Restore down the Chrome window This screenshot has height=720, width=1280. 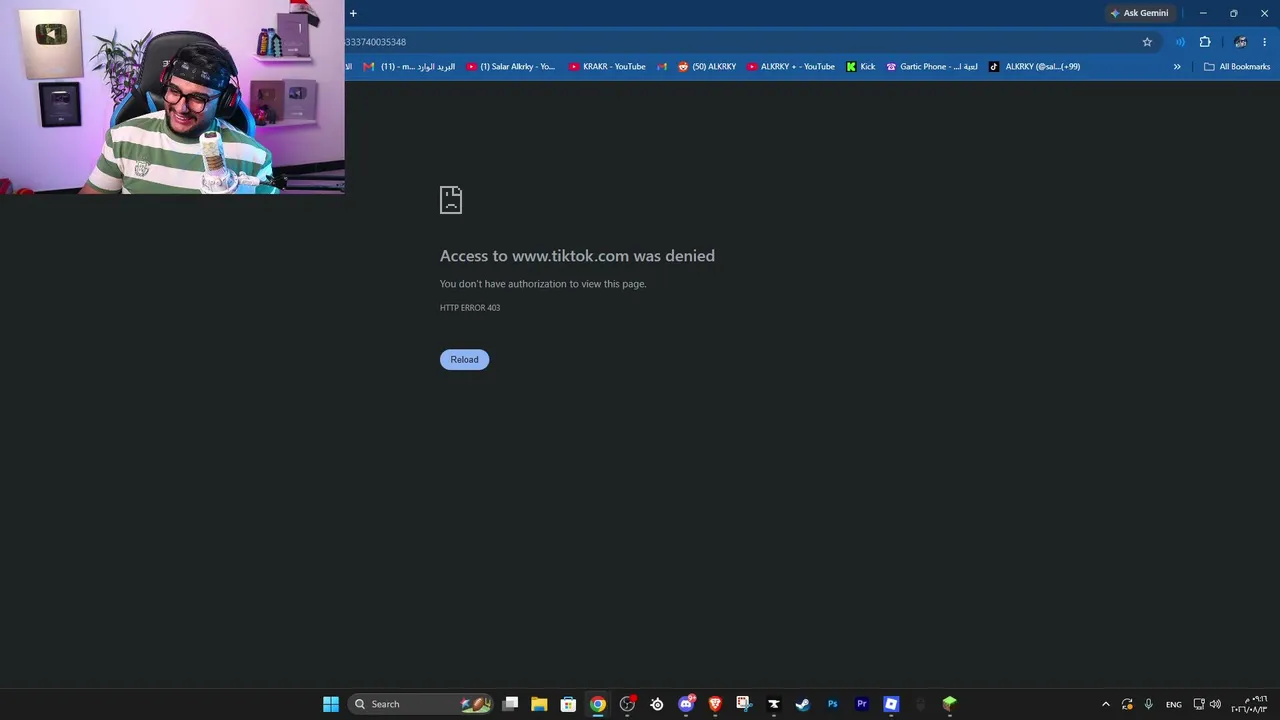point(1234,13)
